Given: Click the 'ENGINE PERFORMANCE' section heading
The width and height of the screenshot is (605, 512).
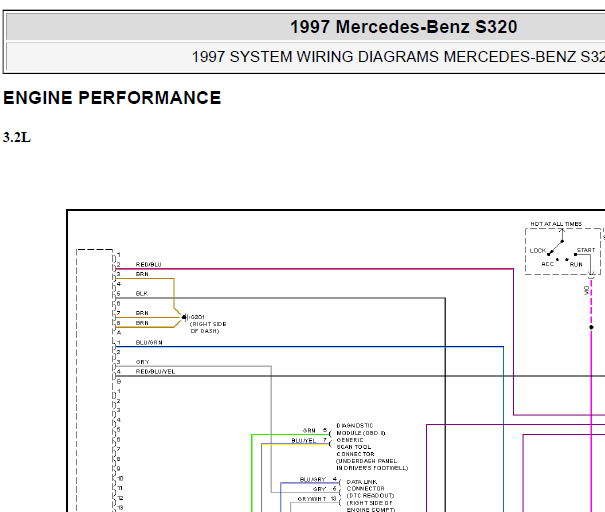Looking at the screenshot, I should (112, 98).
